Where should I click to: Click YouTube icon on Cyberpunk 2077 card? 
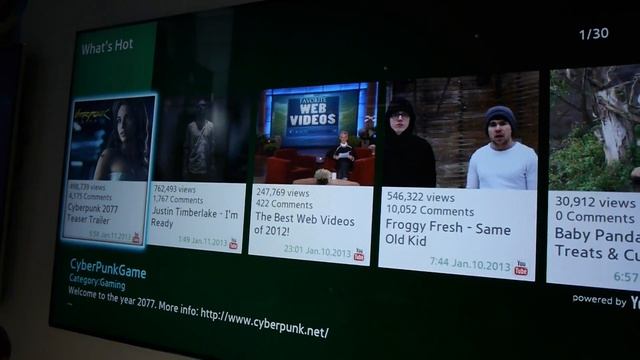[x=136, y=238]
